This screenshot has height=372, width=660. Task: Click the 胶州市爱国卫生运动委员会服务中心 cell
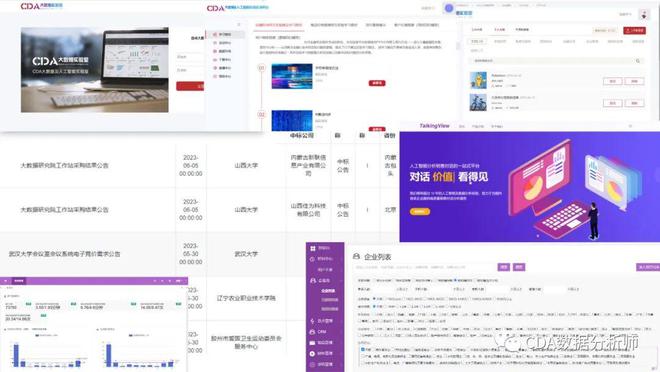(x=246, y=342)
